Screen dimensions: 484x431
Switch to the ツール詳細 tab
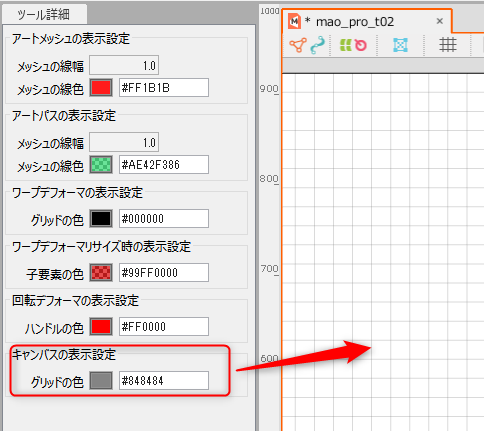click(x=44, y=14)
